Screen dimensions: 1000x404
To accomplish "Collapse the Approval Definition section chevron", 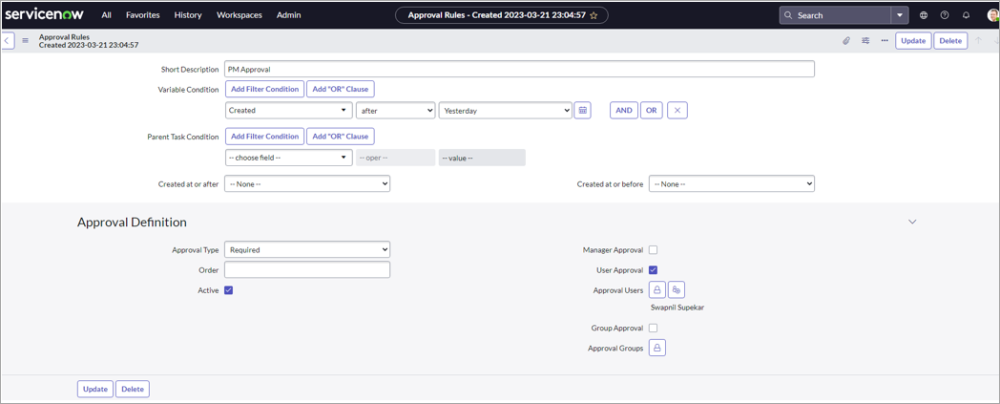I will (x=911, y=221).
